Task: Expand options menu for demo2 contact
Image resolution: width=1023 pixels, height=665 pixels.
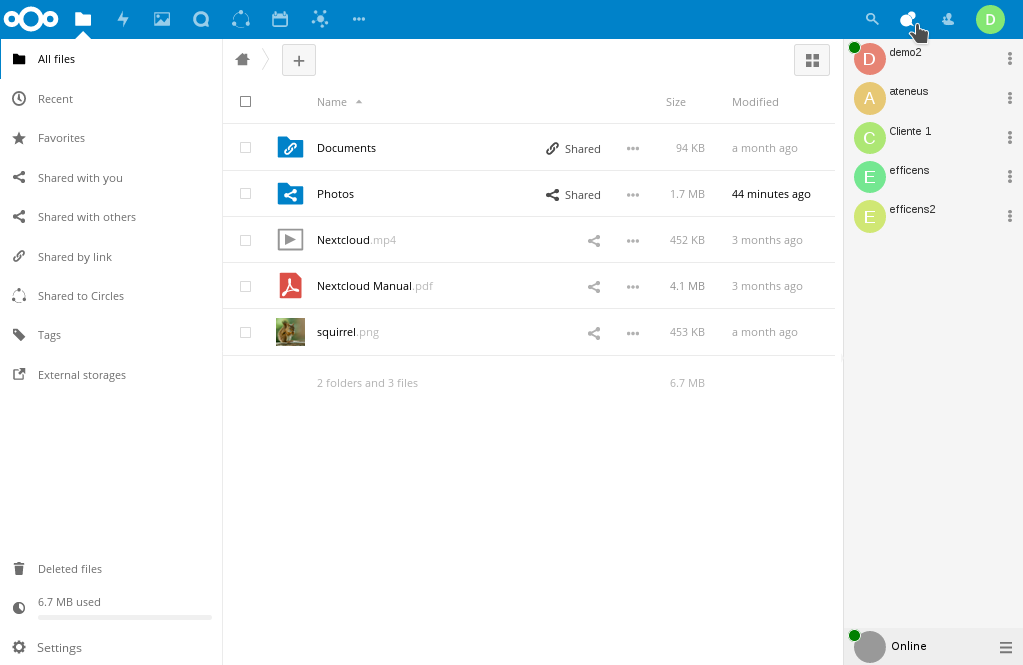Action: click(x=1009, y=59)
